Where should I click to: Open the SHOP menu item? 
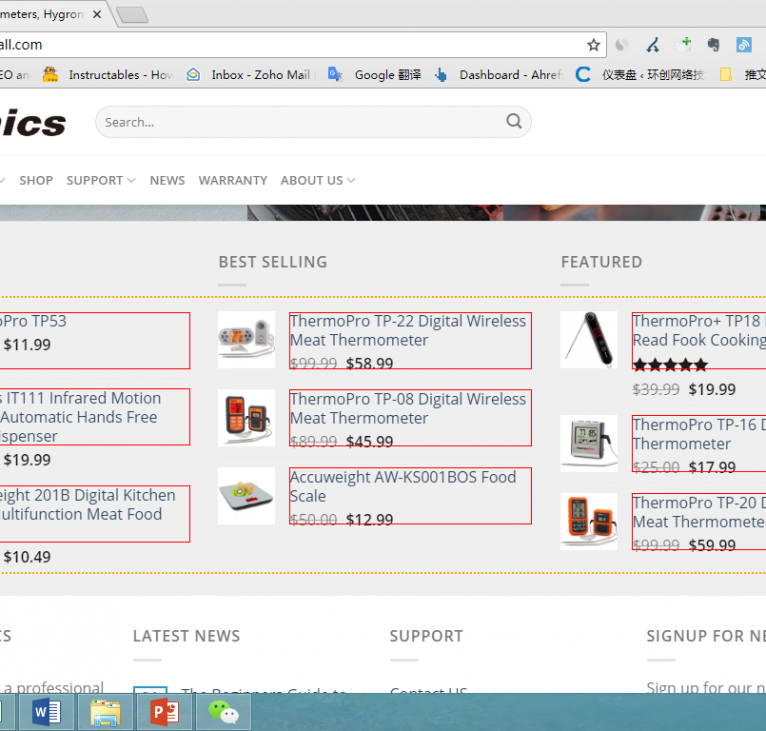tap(36, 180)
